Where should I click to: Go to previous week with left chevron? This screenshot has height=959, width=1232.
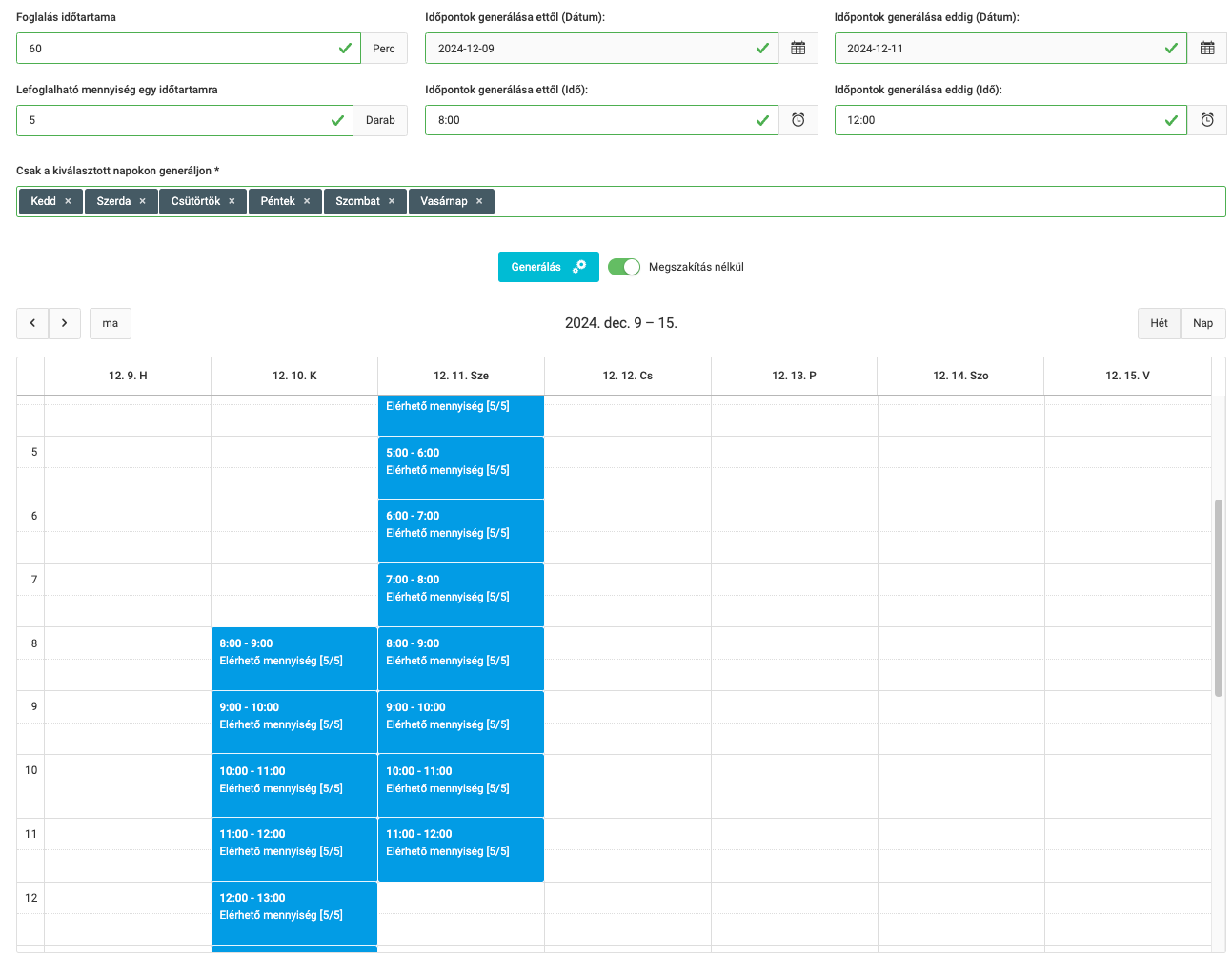click(x=32, y=323)
